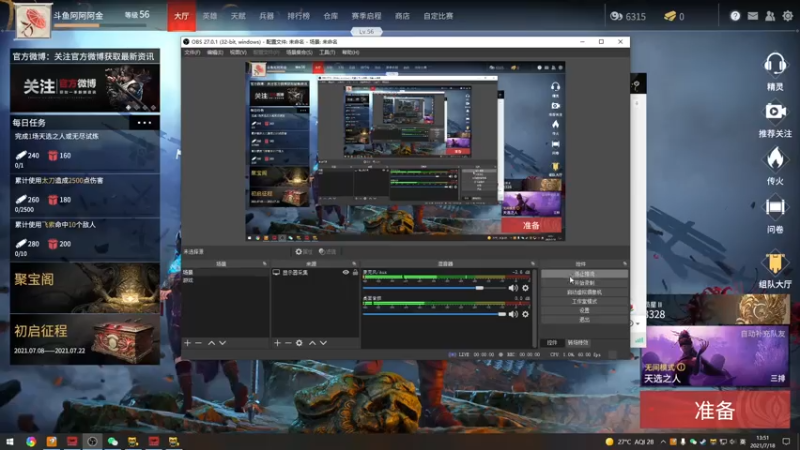Open the 聚宝阁 banner
Image resolution: width=800 pixels, height=450 pixels.
(x=85, y=288)
